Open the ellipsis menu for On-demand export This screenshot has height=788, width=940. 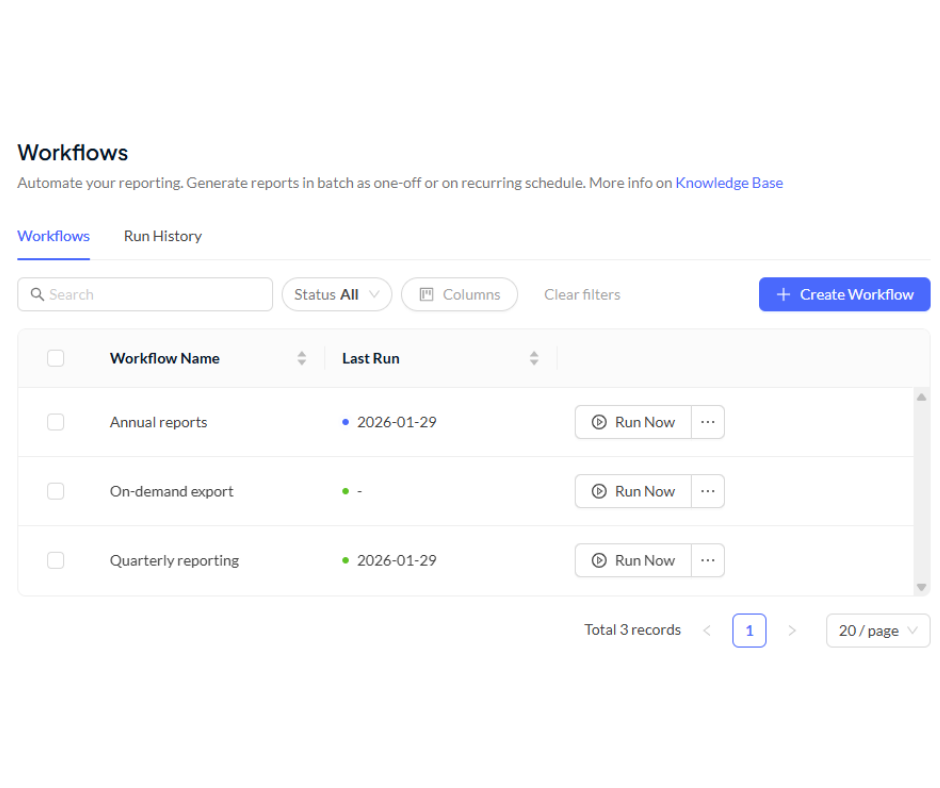[708, 491]
